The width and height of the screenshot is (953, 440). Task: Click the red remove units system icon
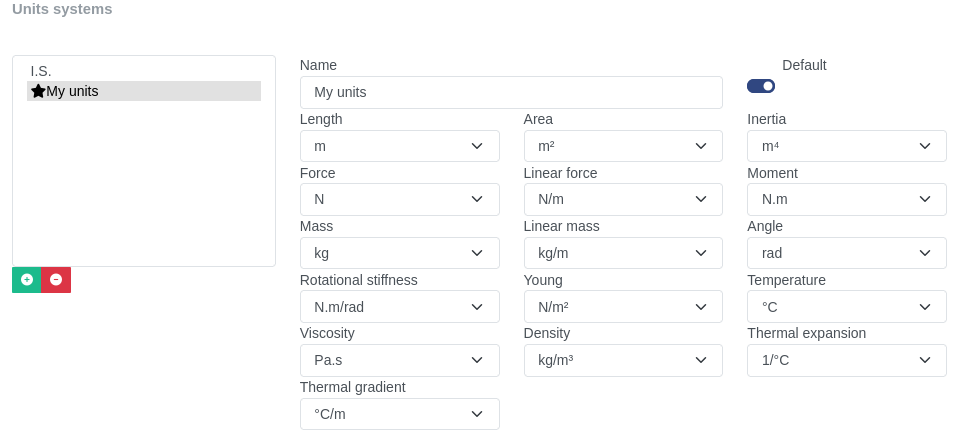(56, 280)
